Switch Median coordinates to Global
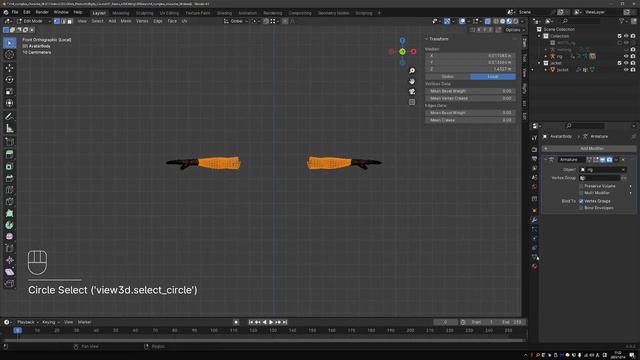The width and height of the screenshot is (640, 360). pyautogui.click(x=448, y=76)
